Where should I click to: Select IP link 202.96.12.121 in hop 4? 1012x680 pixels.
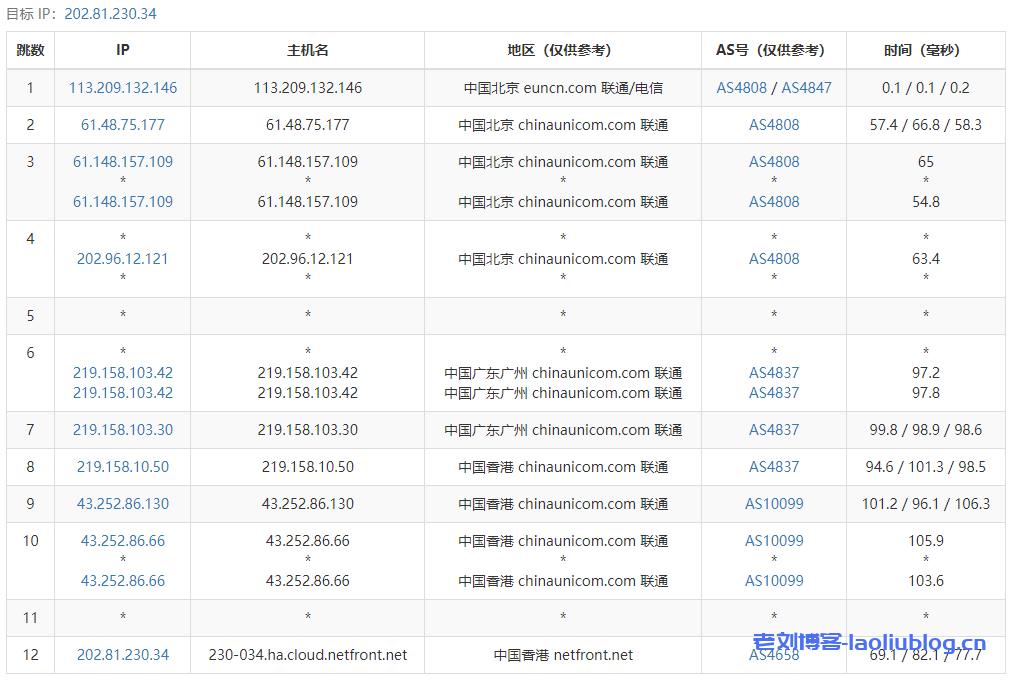[123, 259]
